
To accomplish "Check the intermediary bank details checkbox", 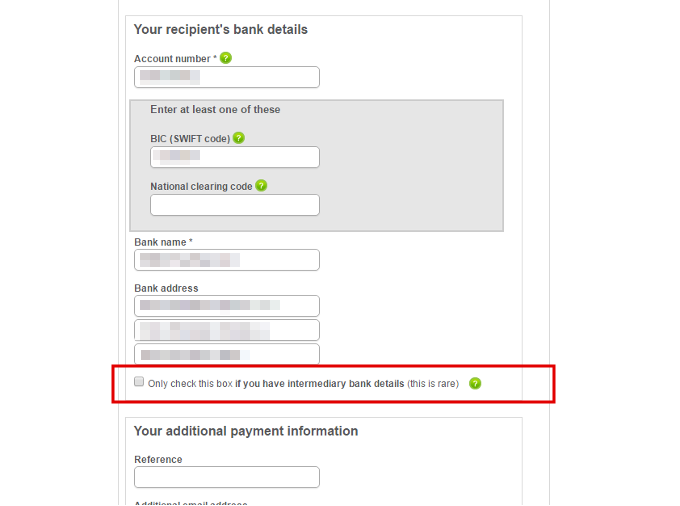I will click(x=139, y=382).
